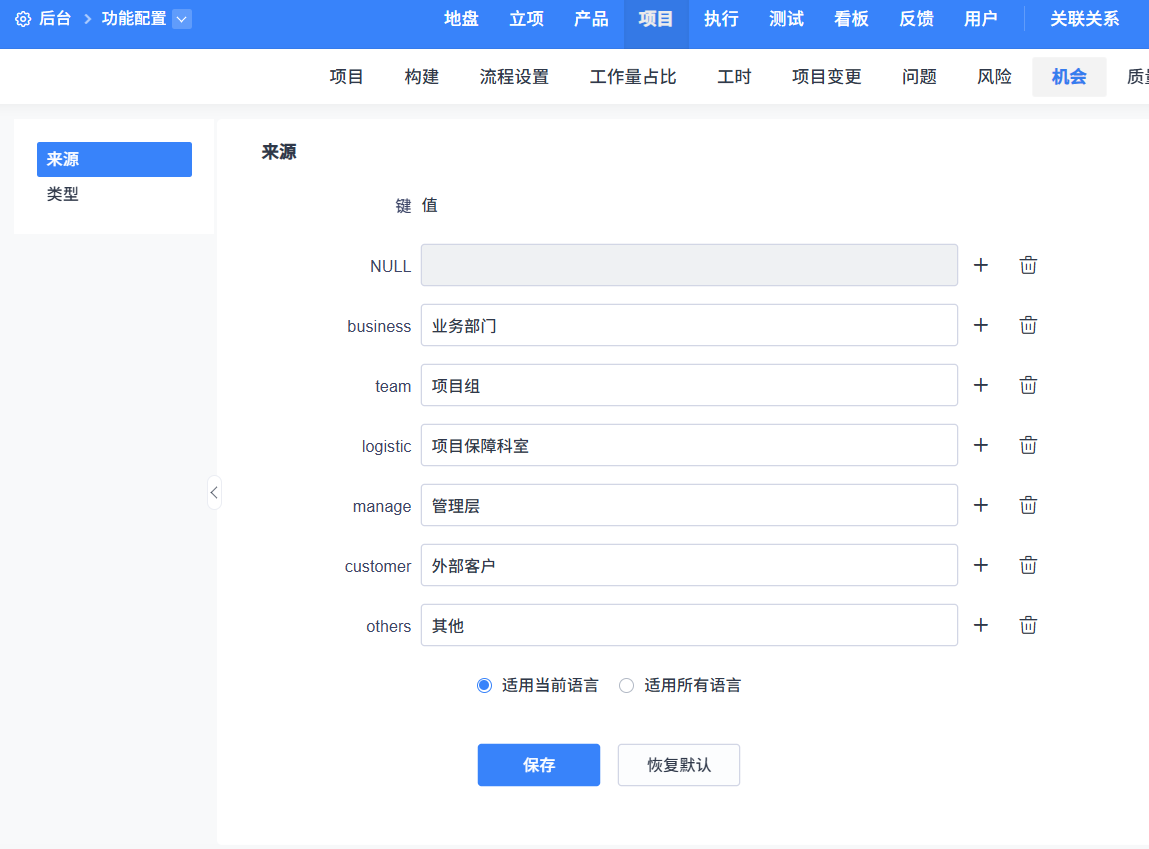The width and height of the screenshot is (1149, 849).
Task: Open the 流程设置 tab
Action: click(514, 77)
